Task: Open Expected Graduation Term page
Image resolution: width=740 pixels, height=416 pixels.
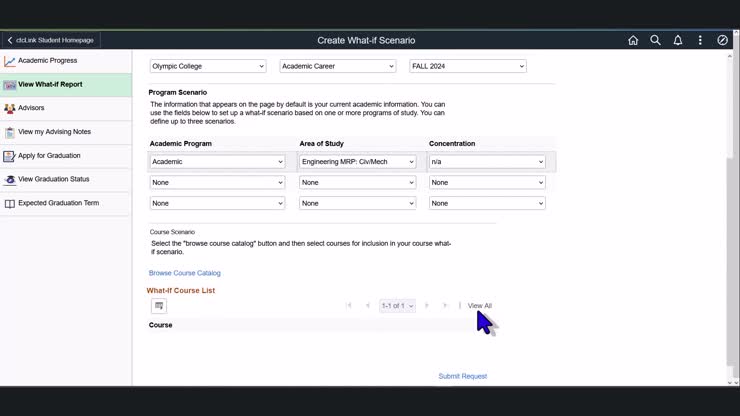Action: 58,203
